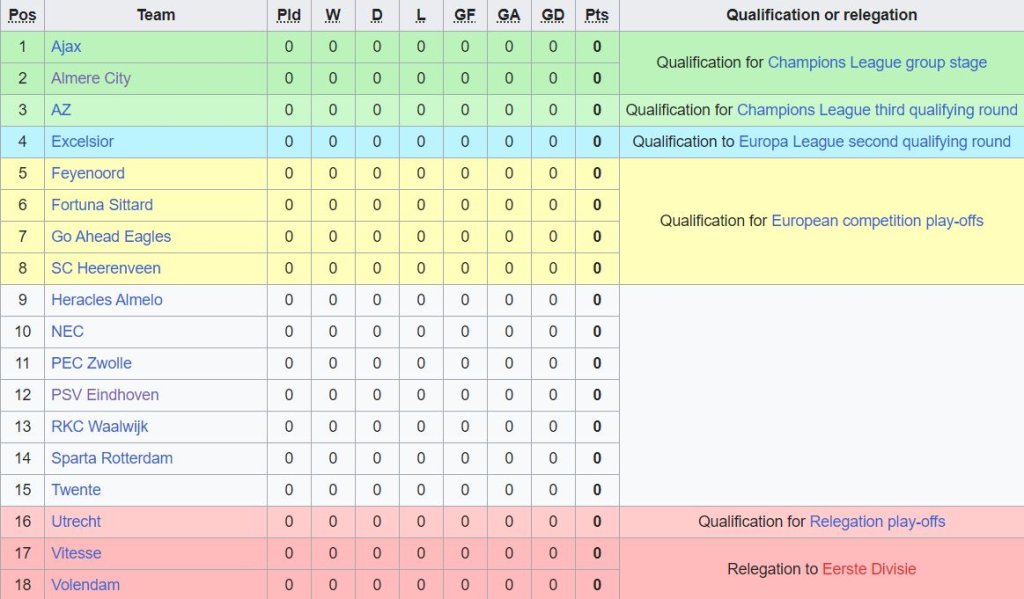Open the Volendam team link

(85, 585)
